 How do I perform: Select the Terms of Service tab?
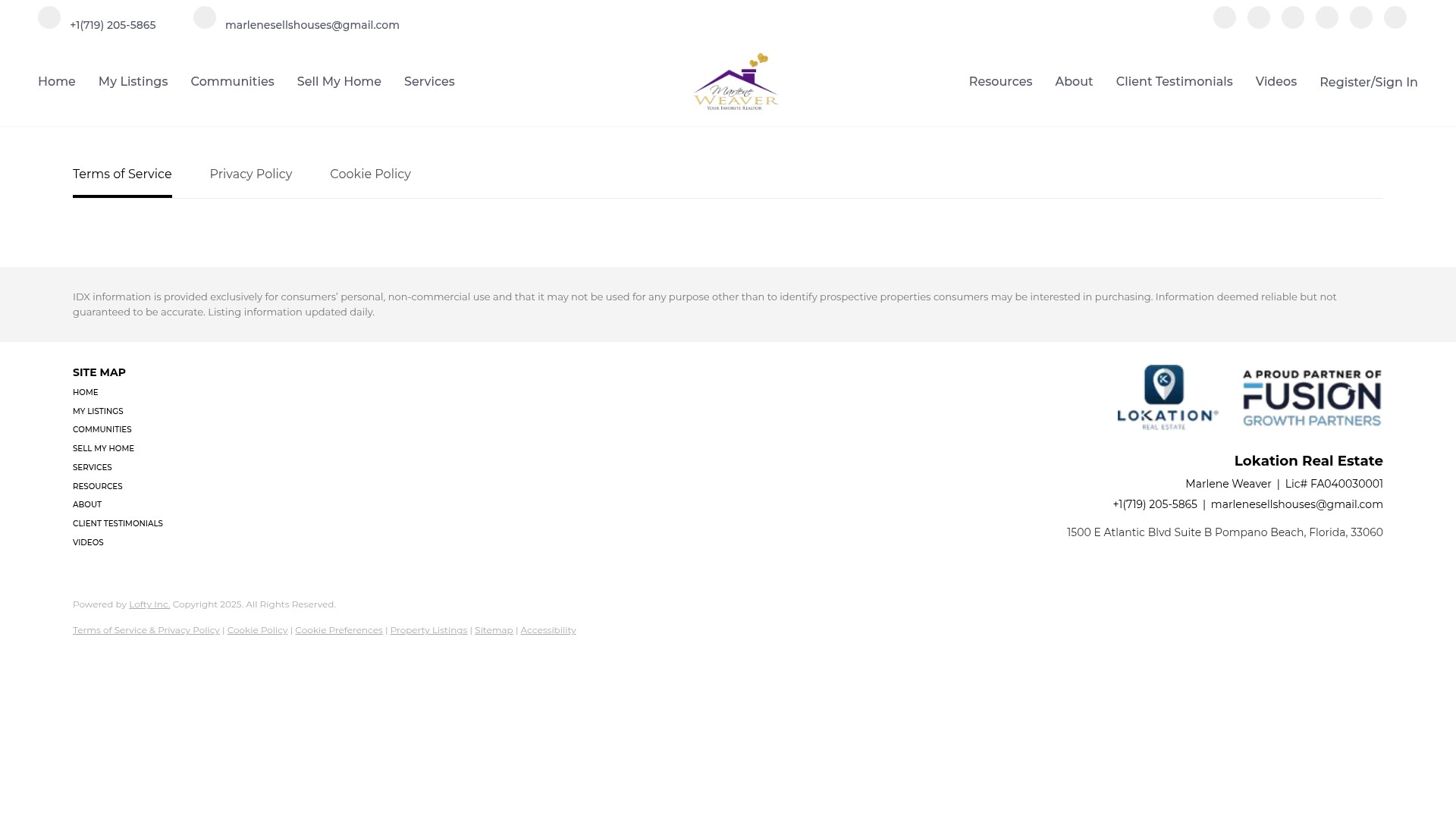(122, 174)
